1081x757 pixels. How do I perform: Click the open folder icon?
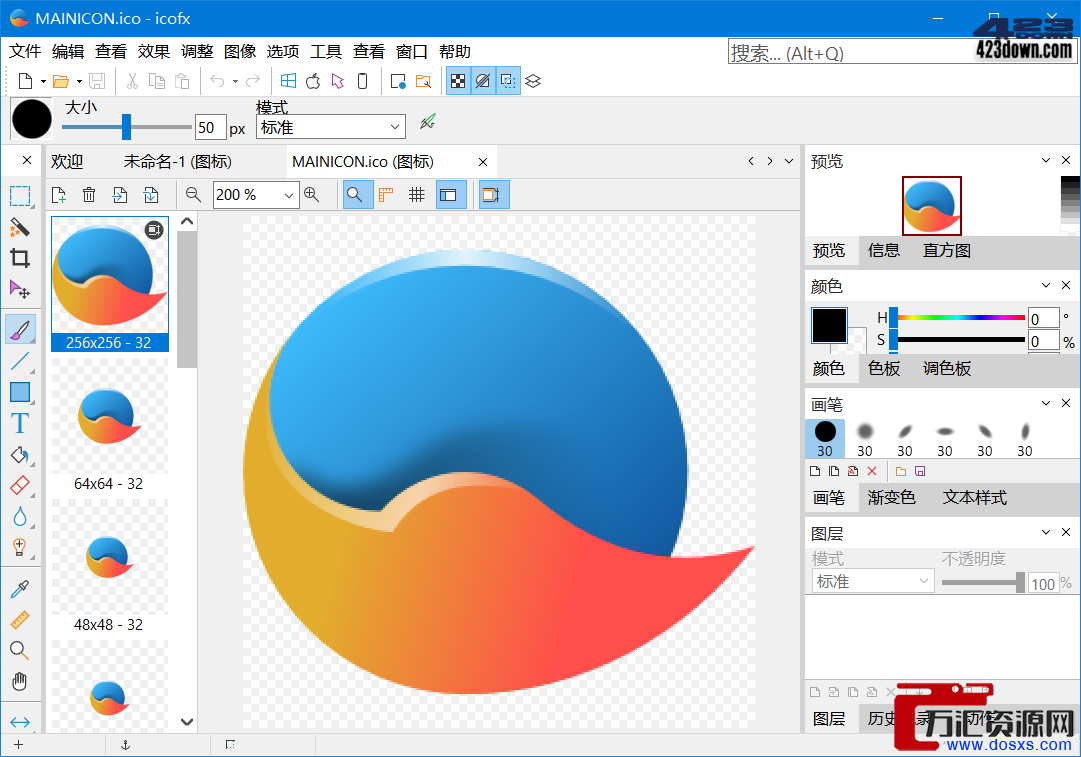61,81
